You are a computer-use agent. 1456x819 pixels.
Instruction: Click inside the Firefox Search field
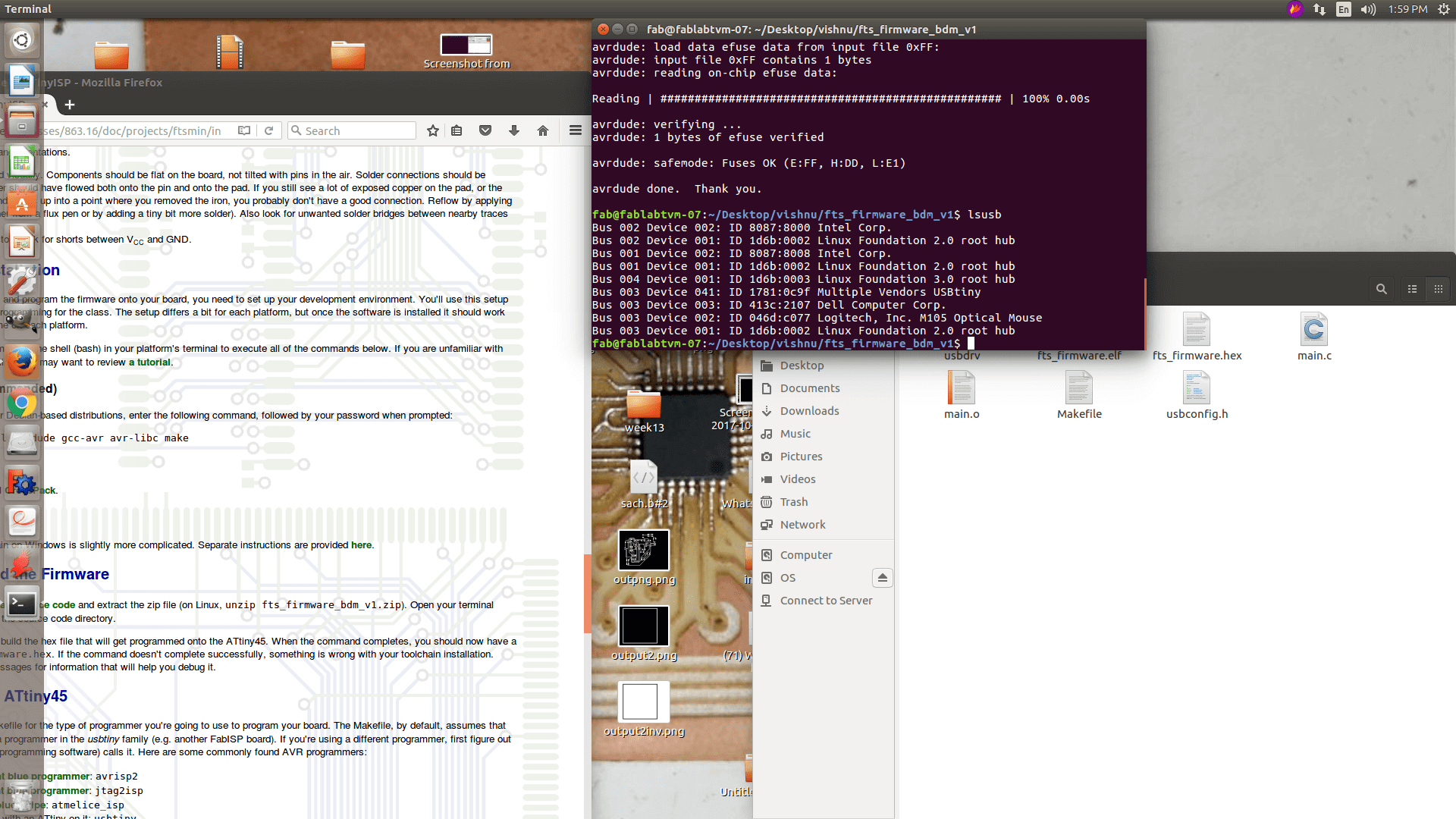coord(353,130)
